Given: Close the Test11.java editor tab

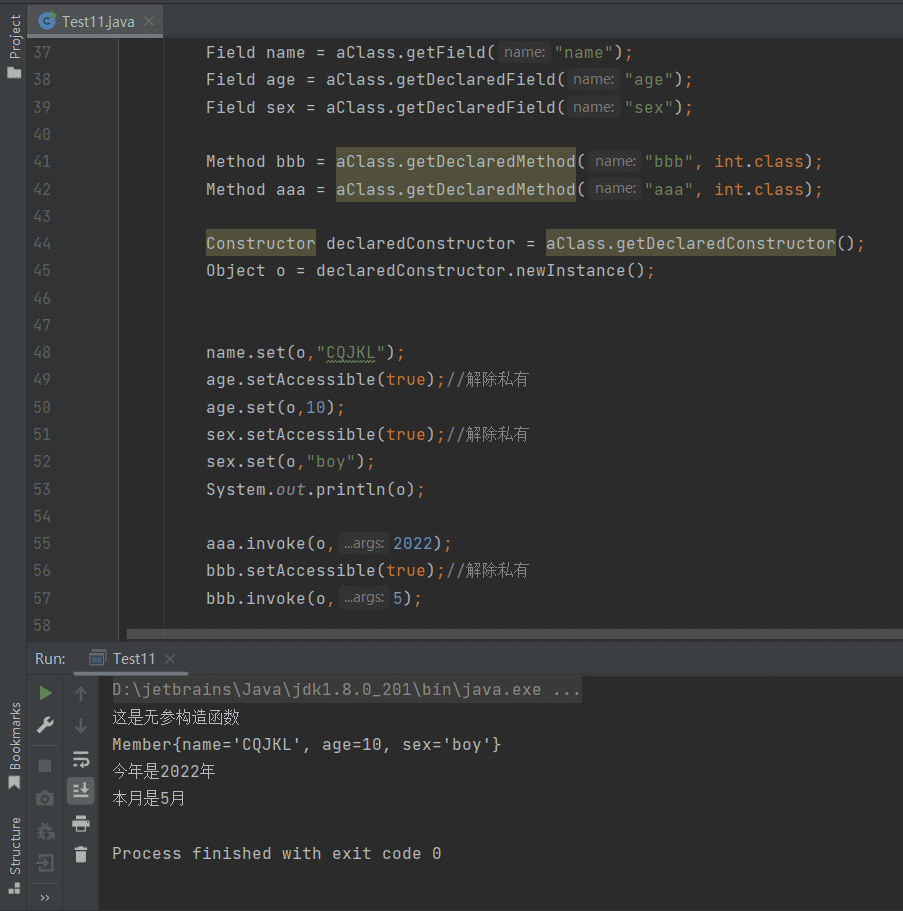Looking at the screenshot, I should point(149,21).
